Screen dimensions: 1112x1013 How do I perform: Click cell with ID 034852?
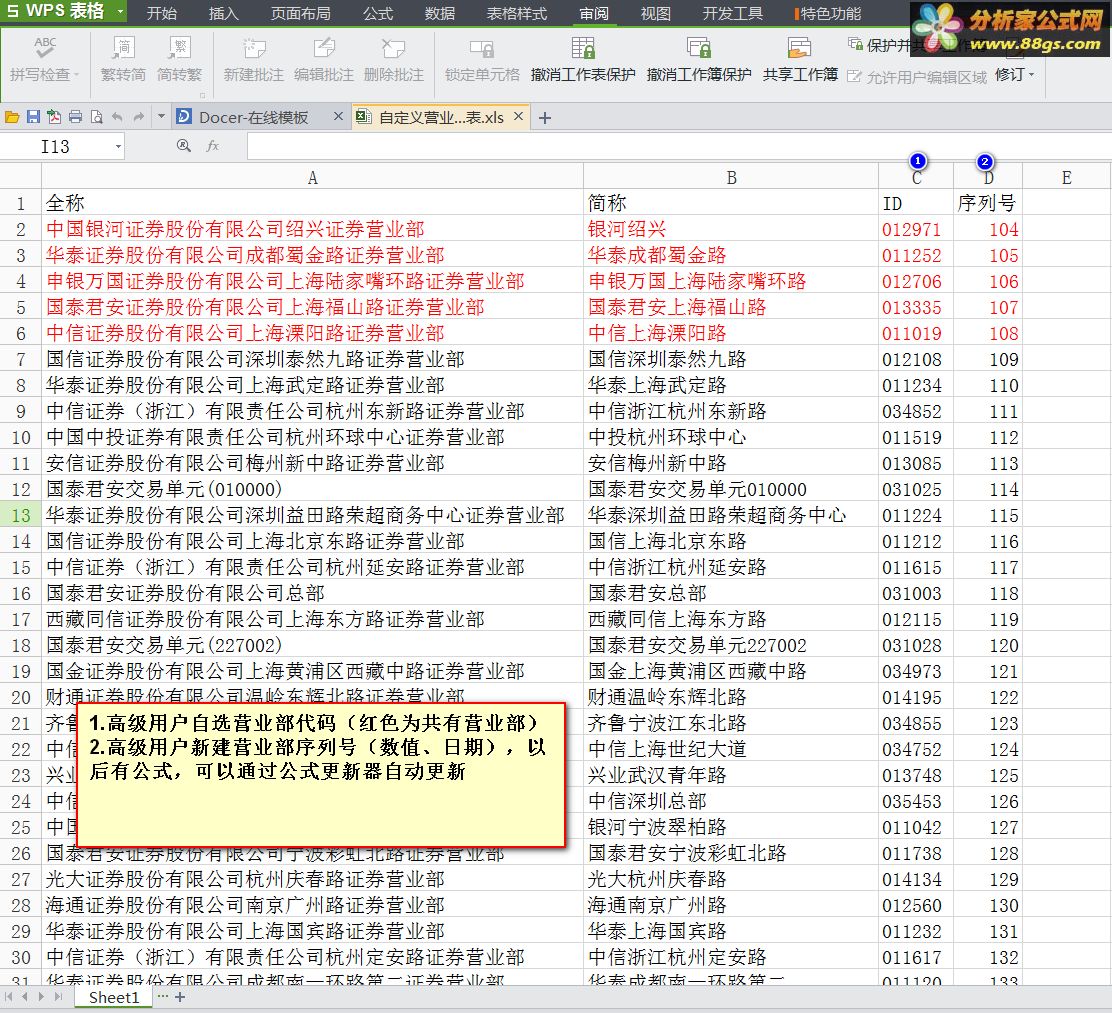916,411
